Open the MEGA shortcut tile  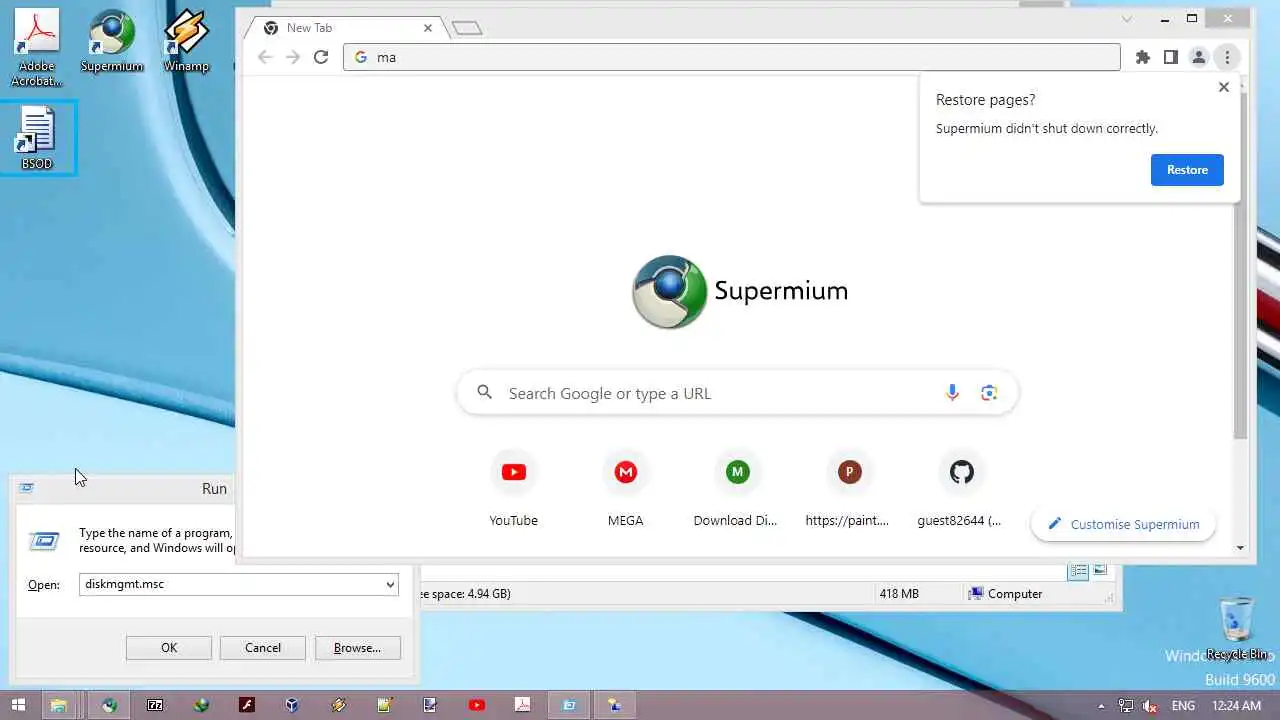coord(626,490)
